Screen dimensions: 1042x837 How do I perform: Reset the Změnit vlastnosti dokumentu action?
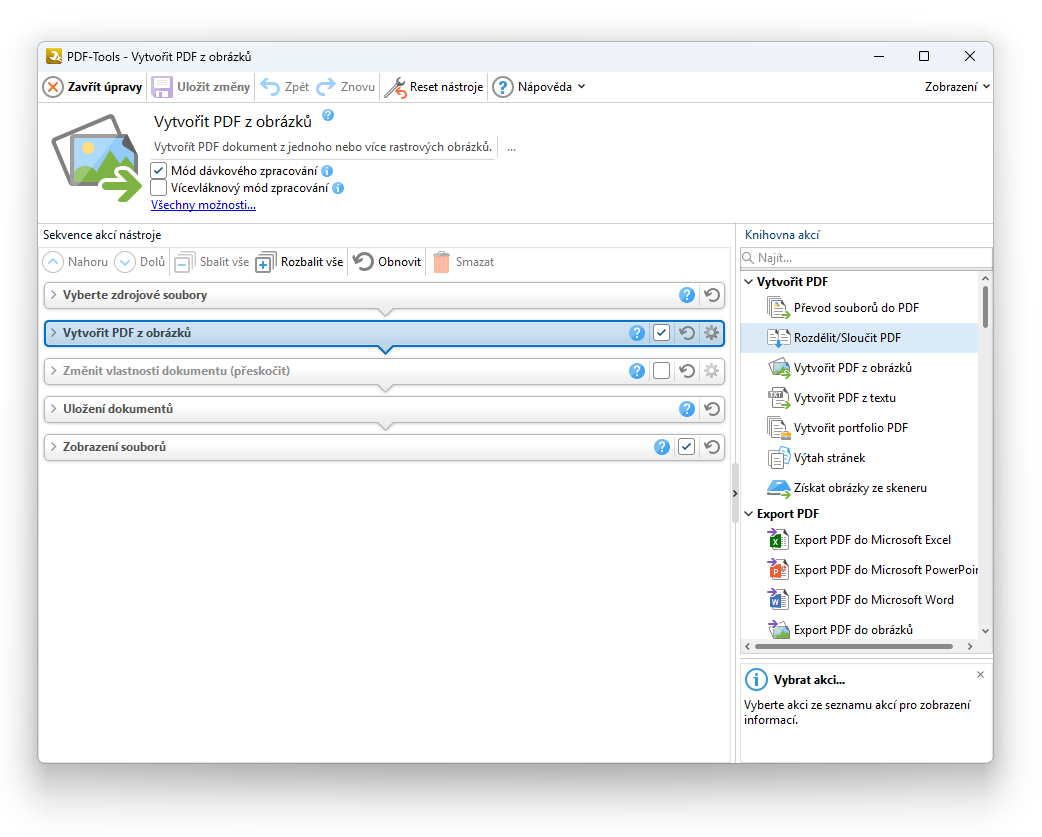point(687,371)
